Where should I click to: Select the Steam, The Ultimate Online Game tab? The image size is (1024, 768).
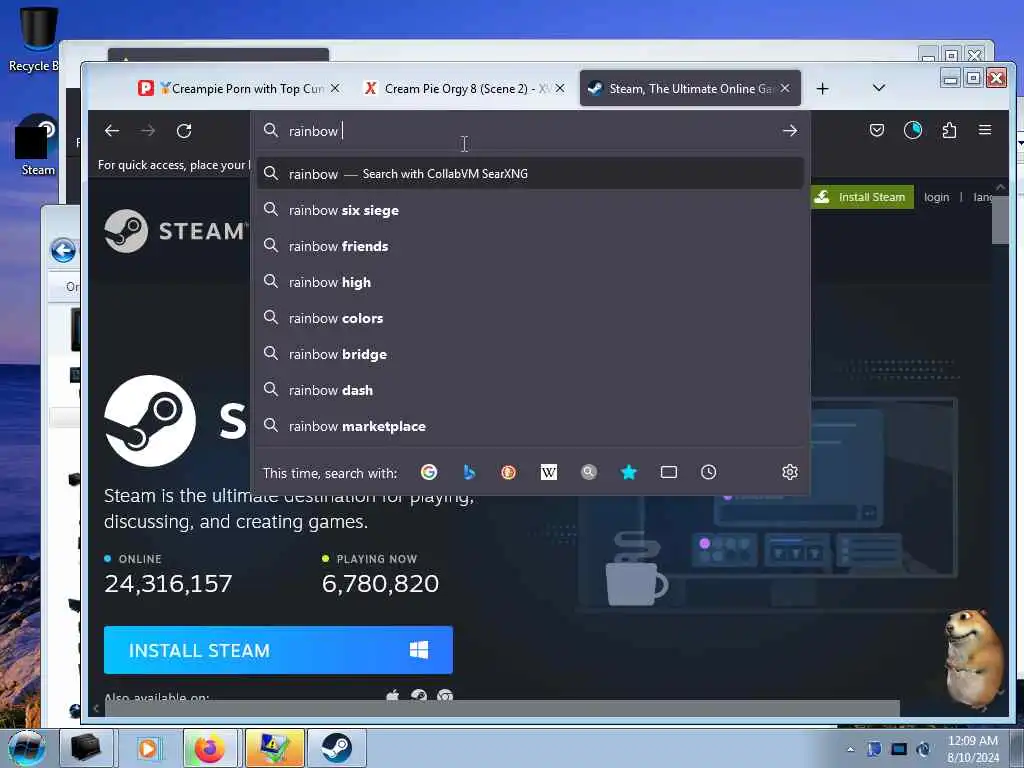coord(690,88)
